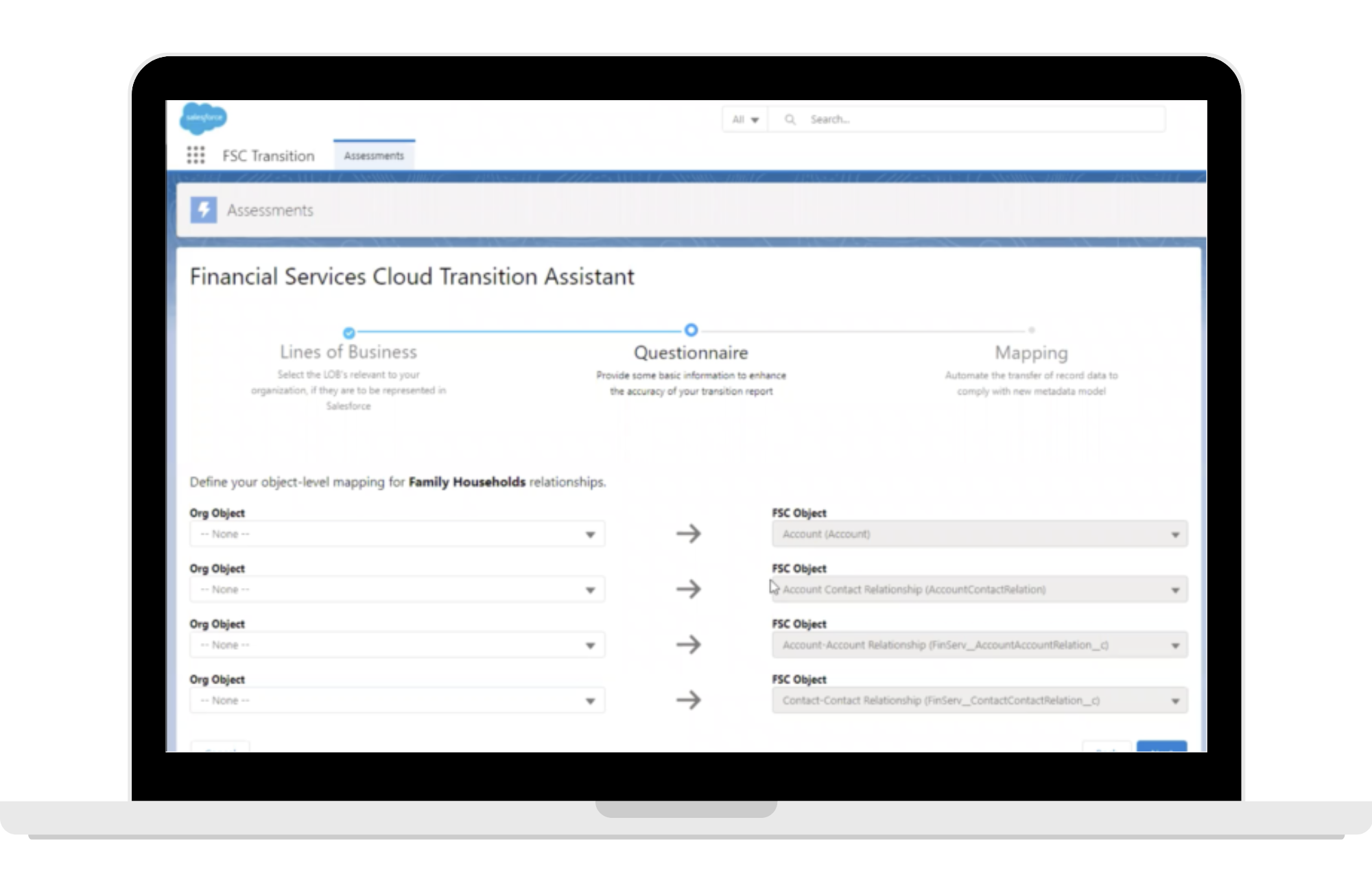Image resolution: width=1372 pixels, height=892 pixels.
Task: Click the arrow pointing to Account-Account Relationship
Action: (x=689, y=644)
